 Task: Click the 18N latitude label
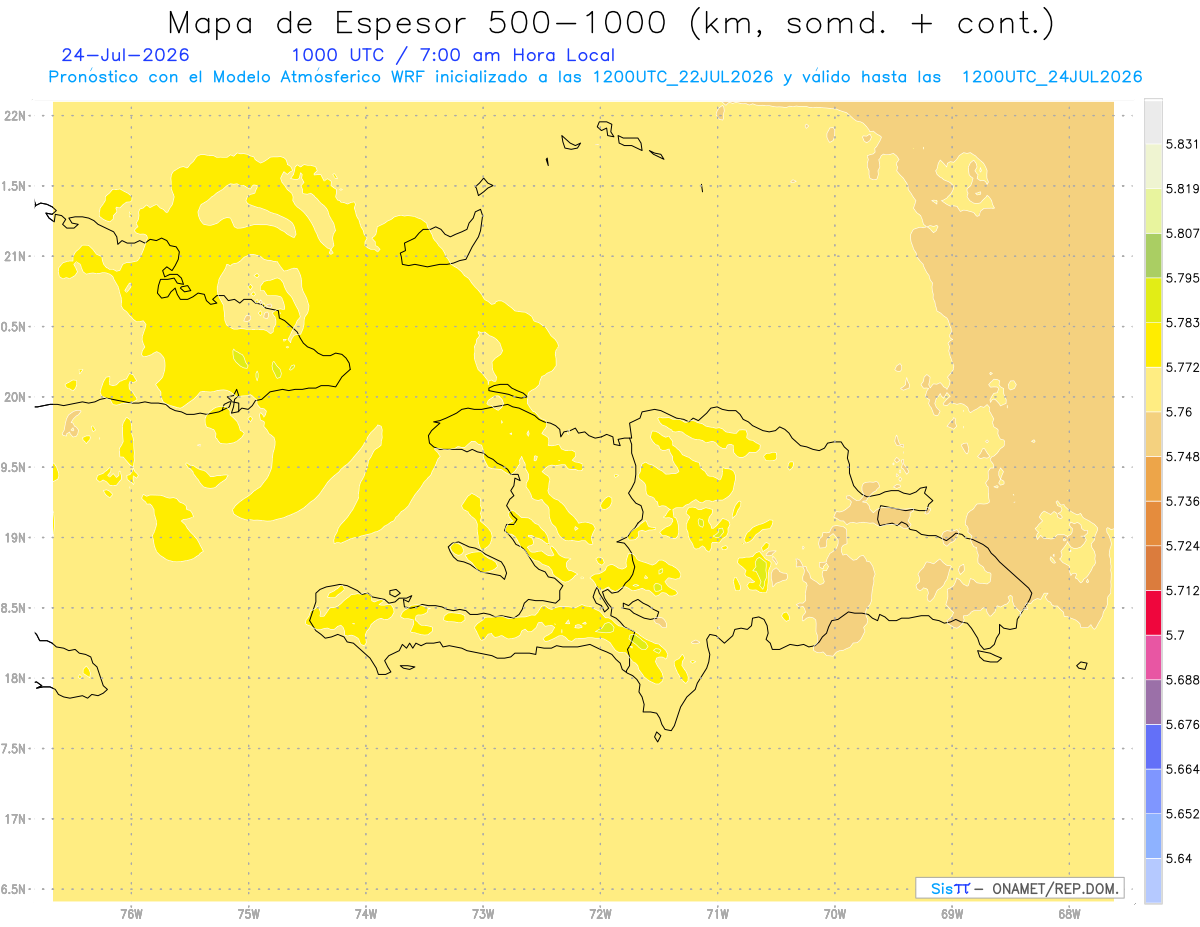(x=14, y=678)
